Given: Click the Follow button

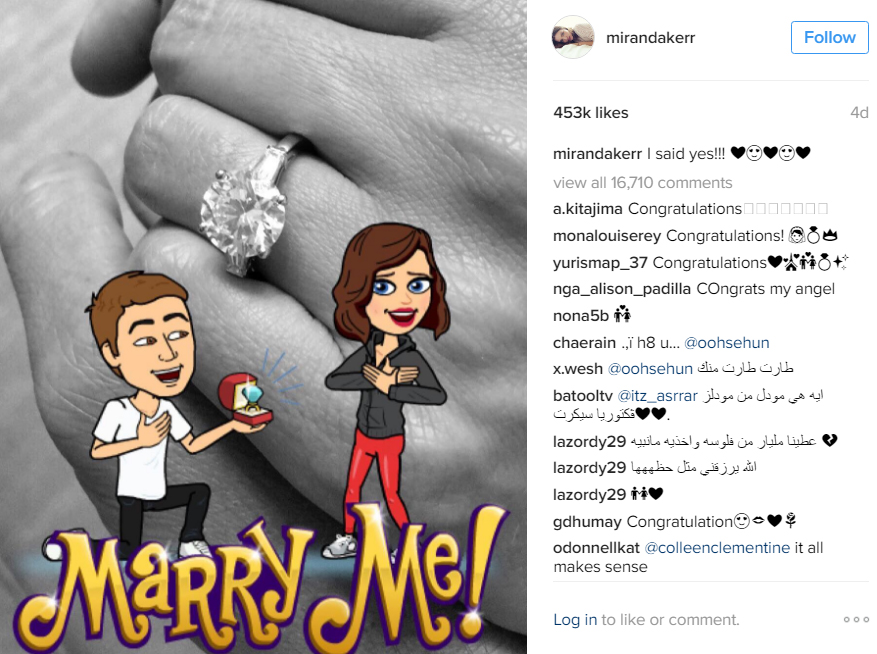Looking at the screenshot, I should coord(829,37).
